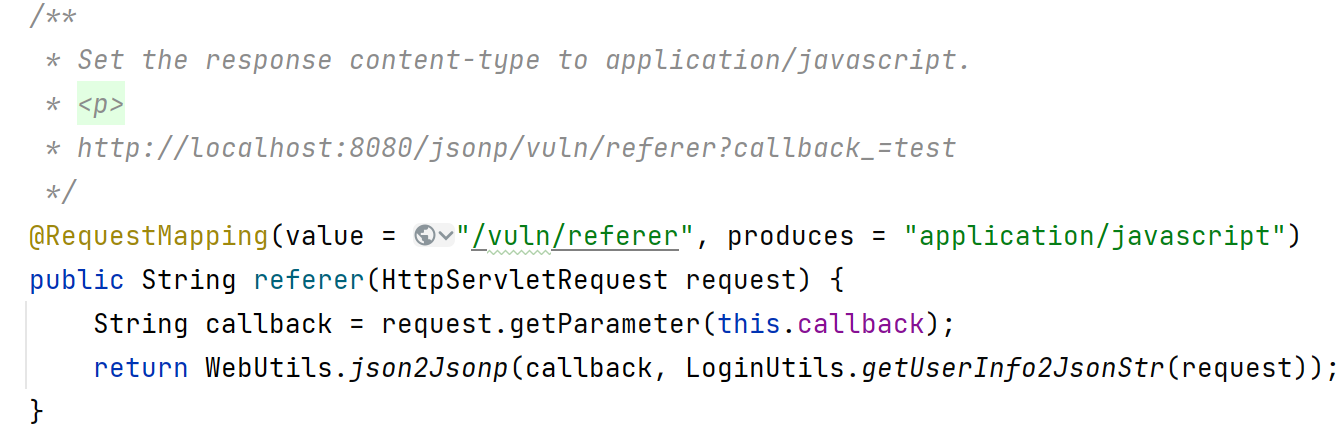1344x444 pixels.
Task: Click the referer method name
Action: [x=310, y=280]
